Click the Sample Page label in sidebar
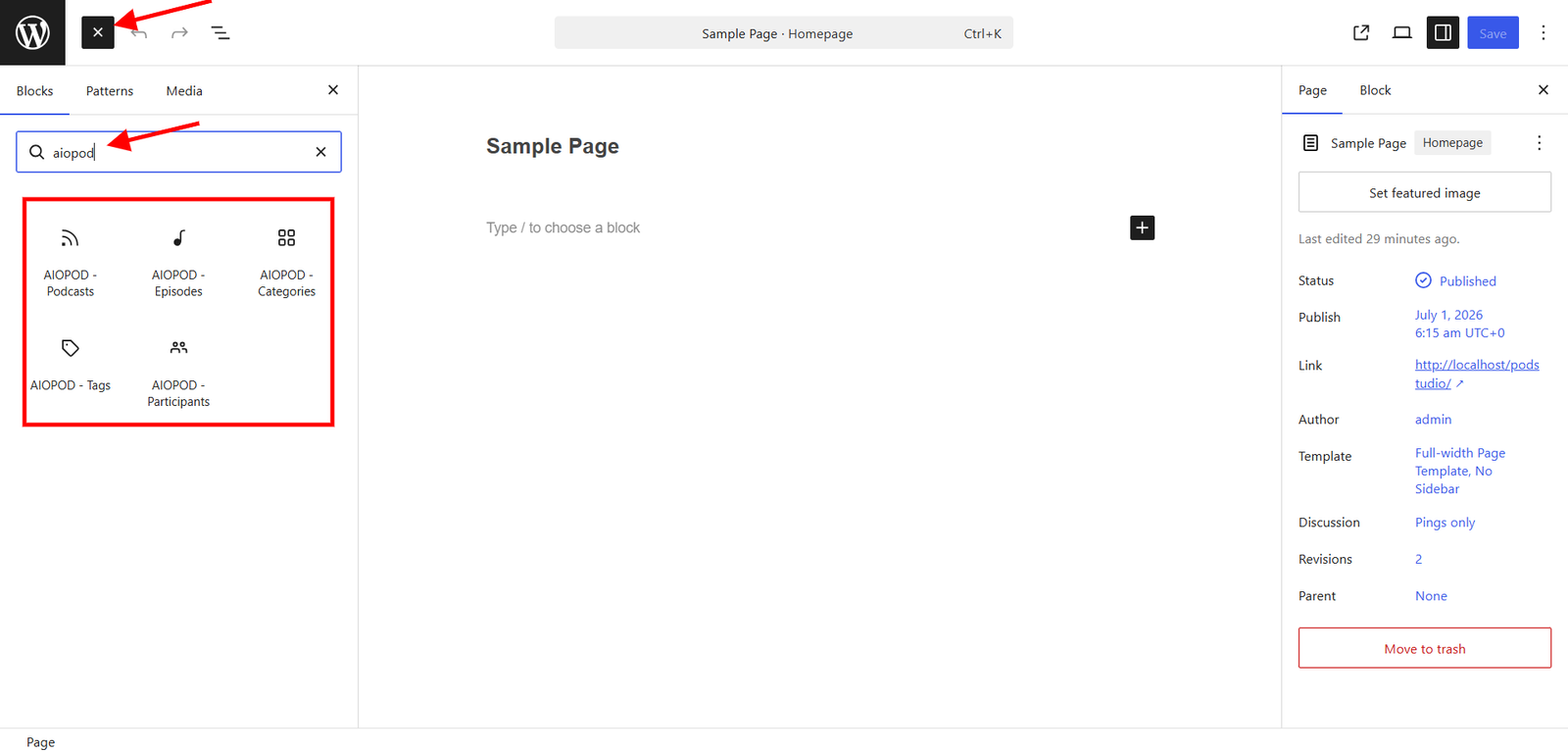 (x=1368, y=143)
